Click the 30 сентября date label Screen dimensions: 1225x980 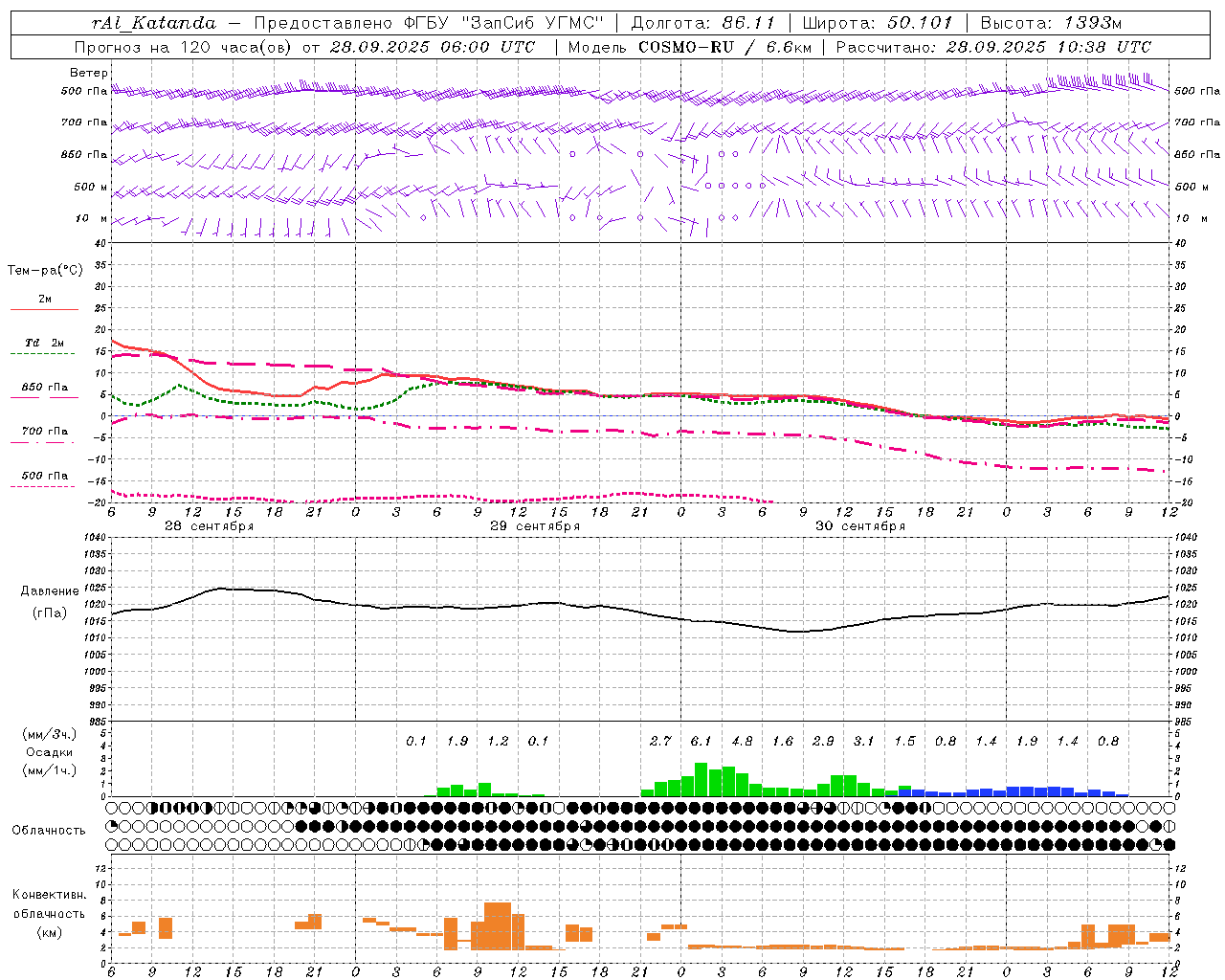pos(860,526)
